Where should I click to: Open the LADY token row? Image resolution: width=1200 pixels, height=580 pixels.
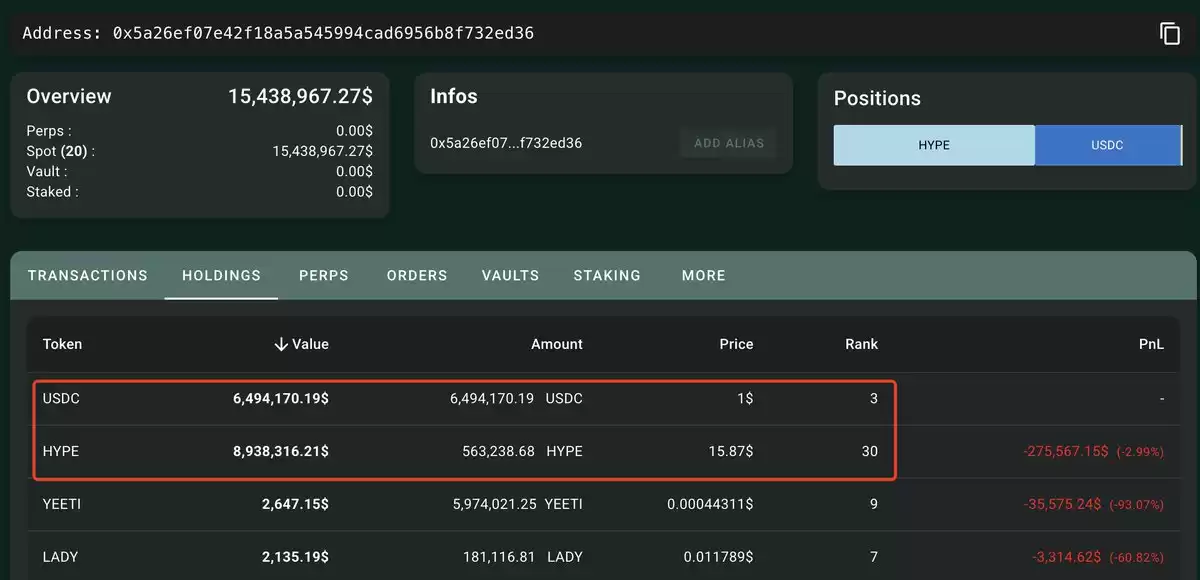coord(604,555)
